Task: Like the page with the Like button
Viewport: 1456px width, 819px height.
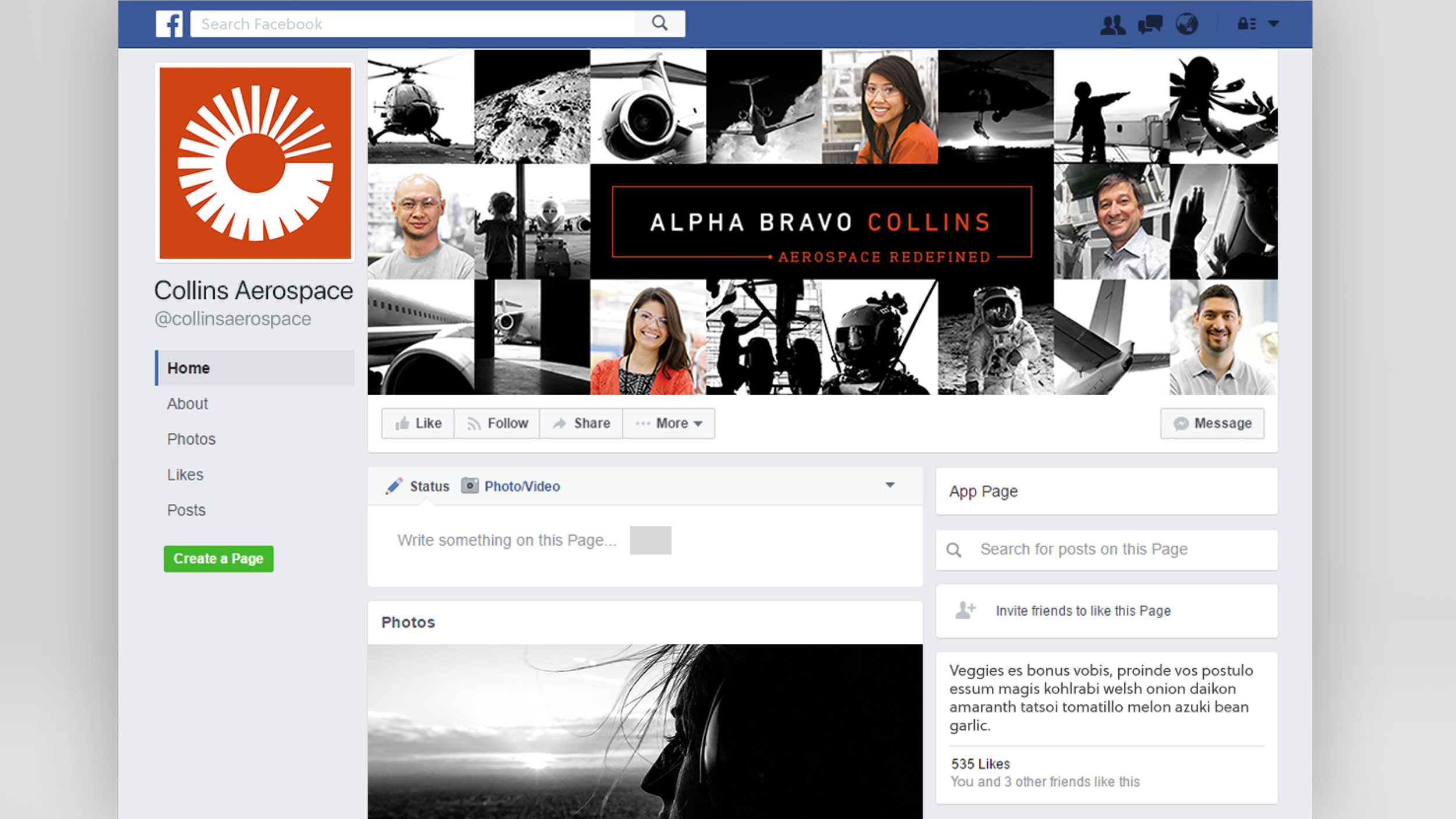Action: point(418,423)
